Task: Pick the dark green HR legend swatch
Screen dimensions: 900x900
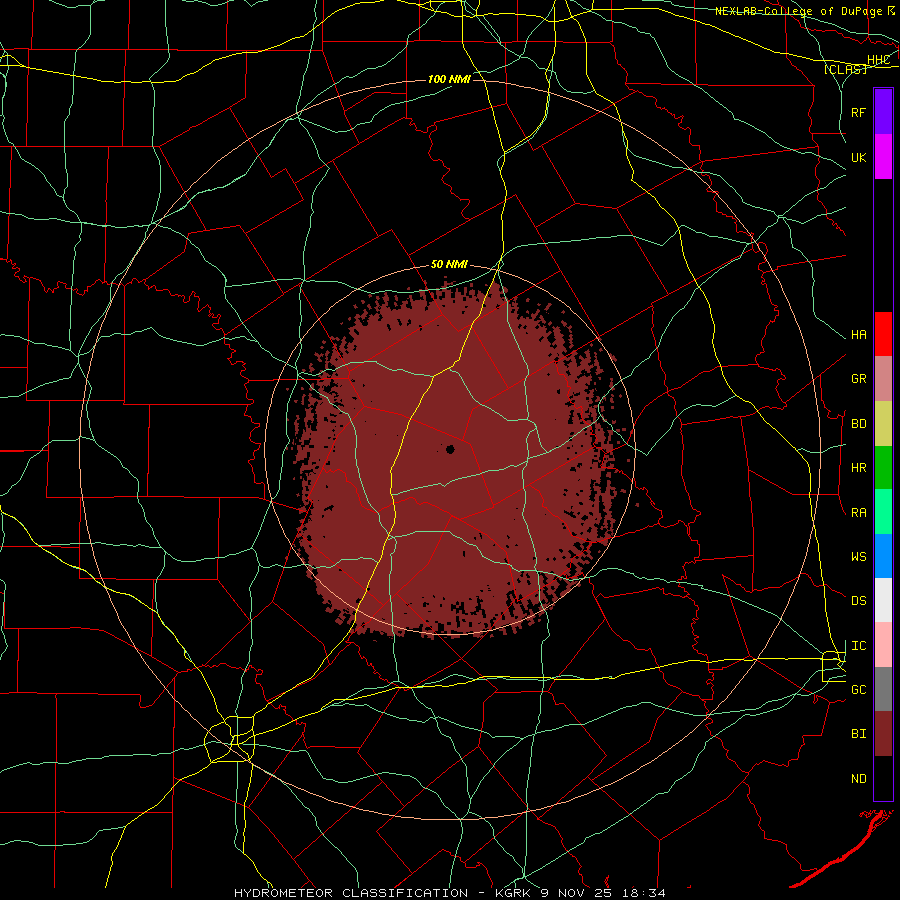Action: tap(883, 468)
